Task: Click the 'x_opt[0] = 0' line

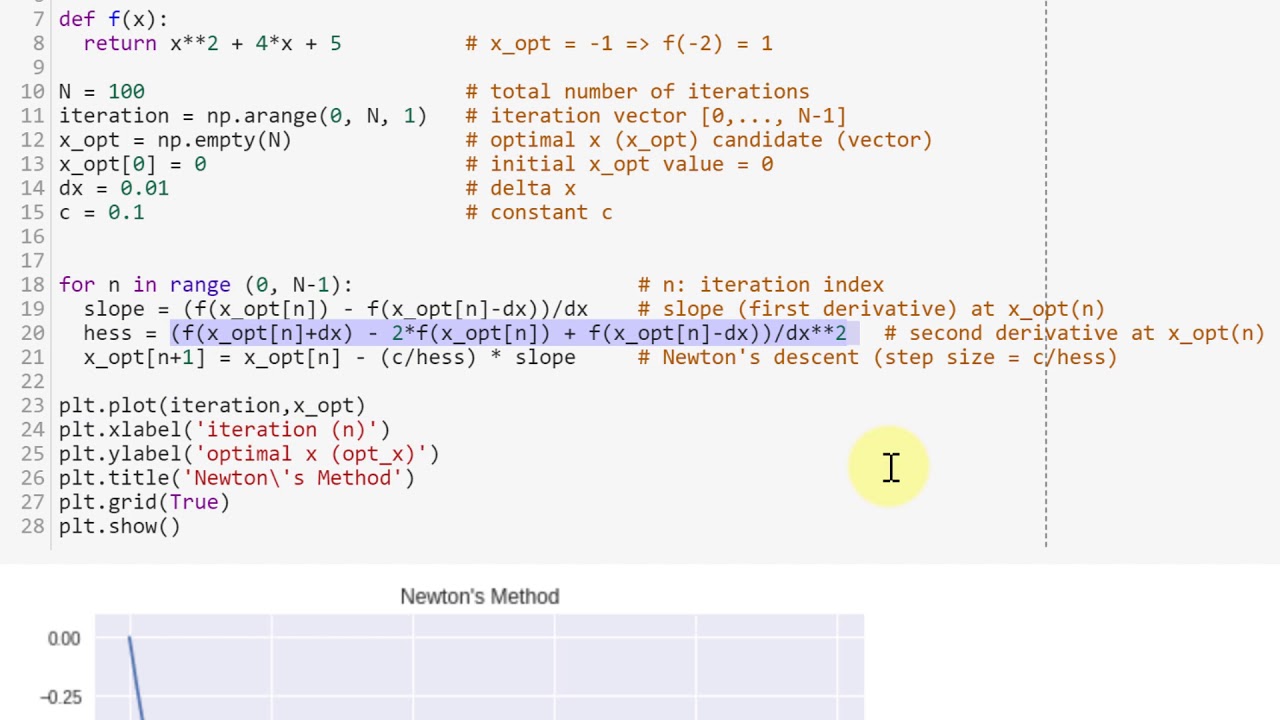Action: (x=132, y=163)
